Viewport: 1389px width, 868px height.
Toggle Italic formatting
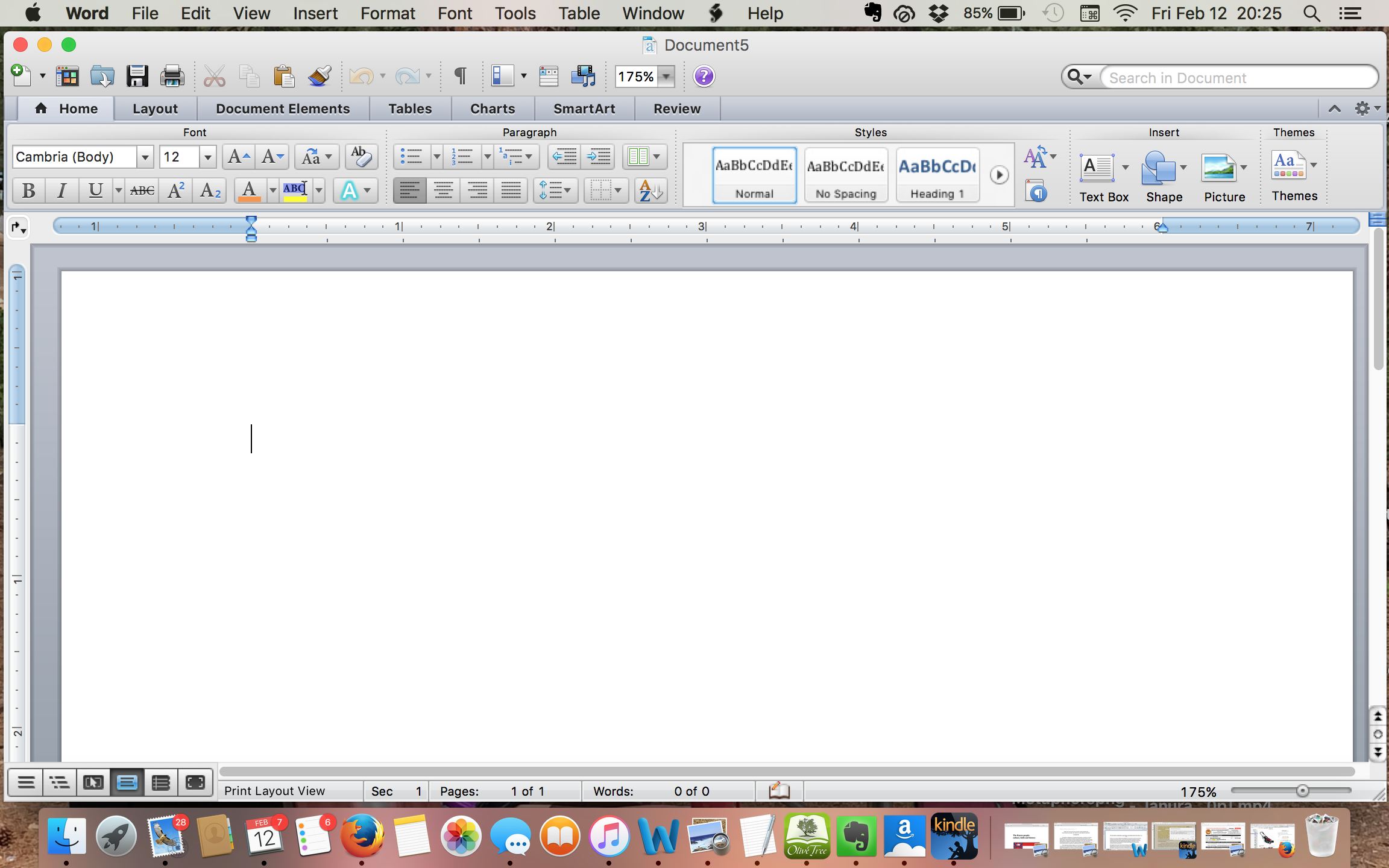tap(61, 191)
